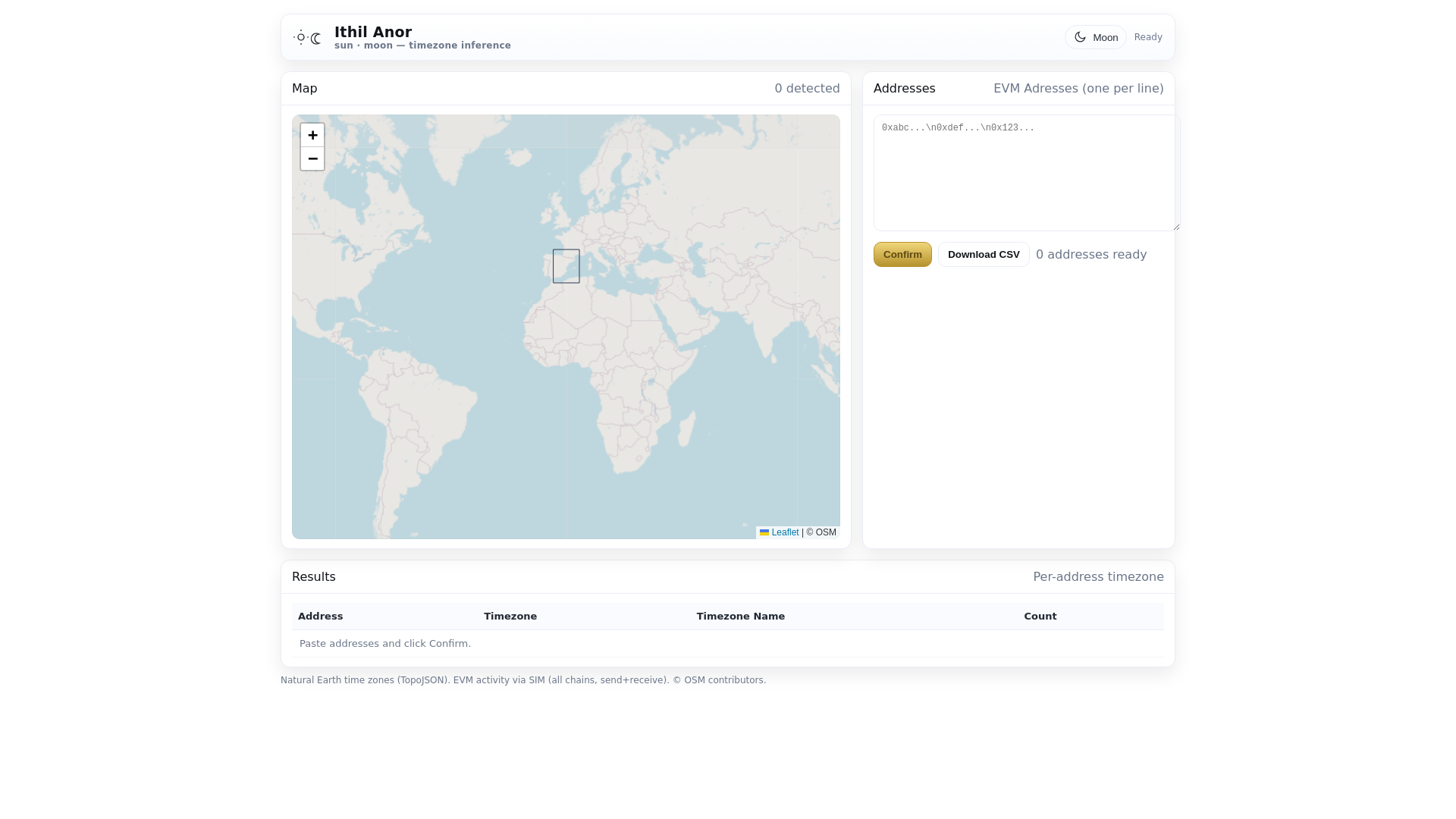Zoom out on the map
This screenshot has height=819, width=1456.
coord(312,158)
